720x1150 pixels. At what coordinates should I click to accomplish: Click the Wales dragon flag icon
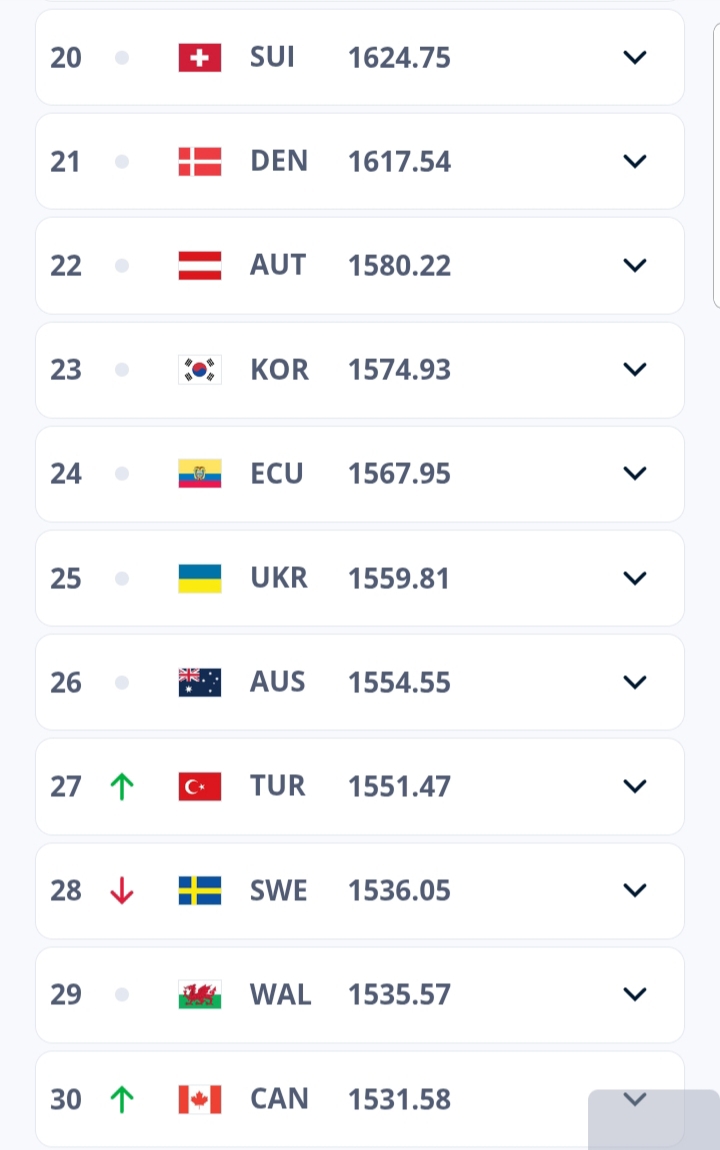200,995
